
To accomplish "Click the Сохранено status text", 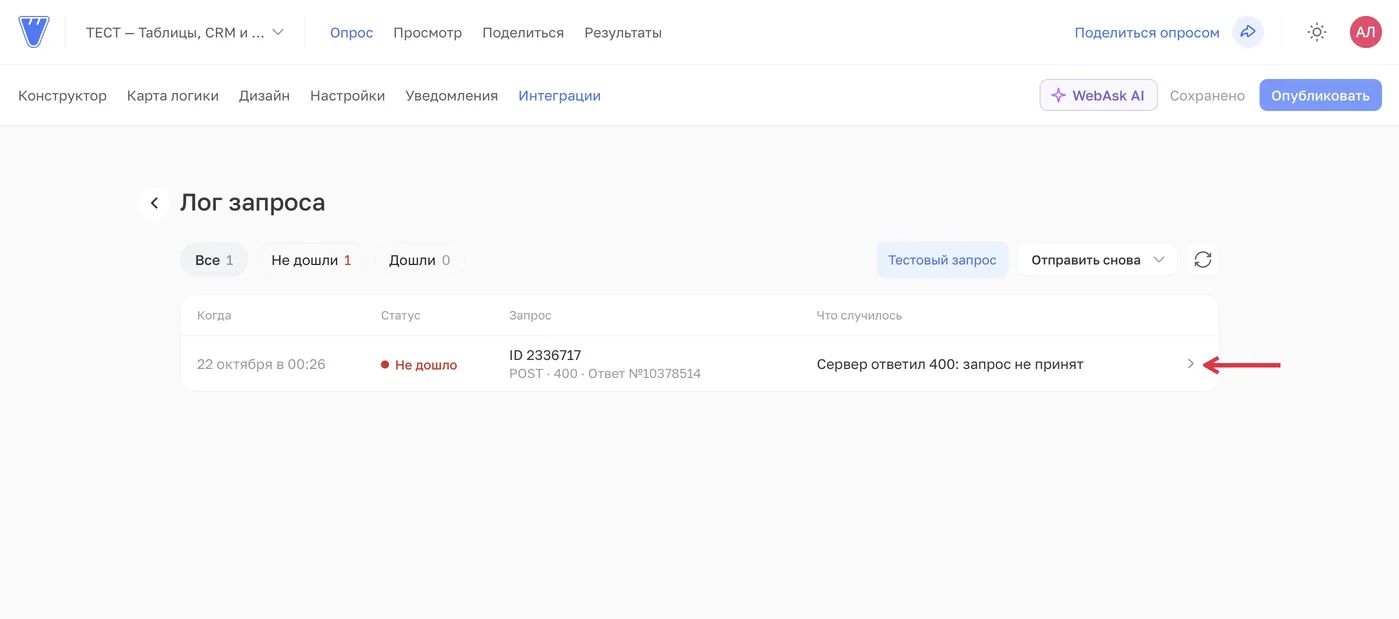I will tap(1207, 96).
